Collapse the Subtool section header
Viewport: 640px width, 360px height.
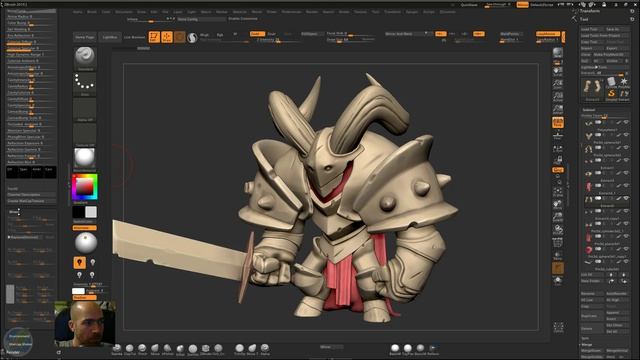coord(589,110)
